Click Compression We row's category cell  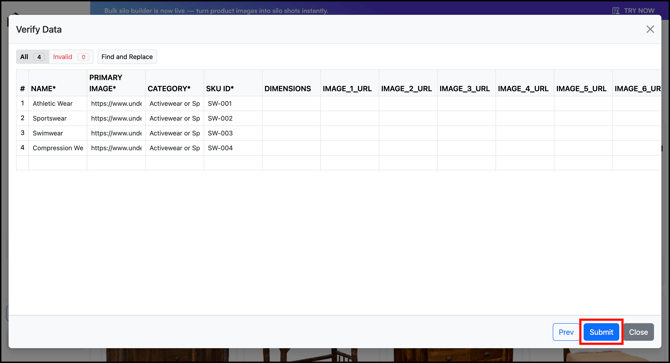click(174, 148)
